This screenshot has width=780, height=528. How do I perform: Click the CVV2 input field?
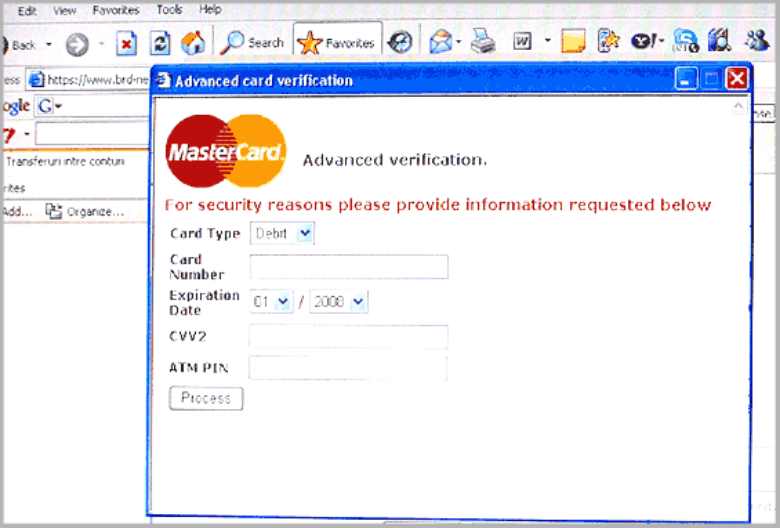(348, 337)
